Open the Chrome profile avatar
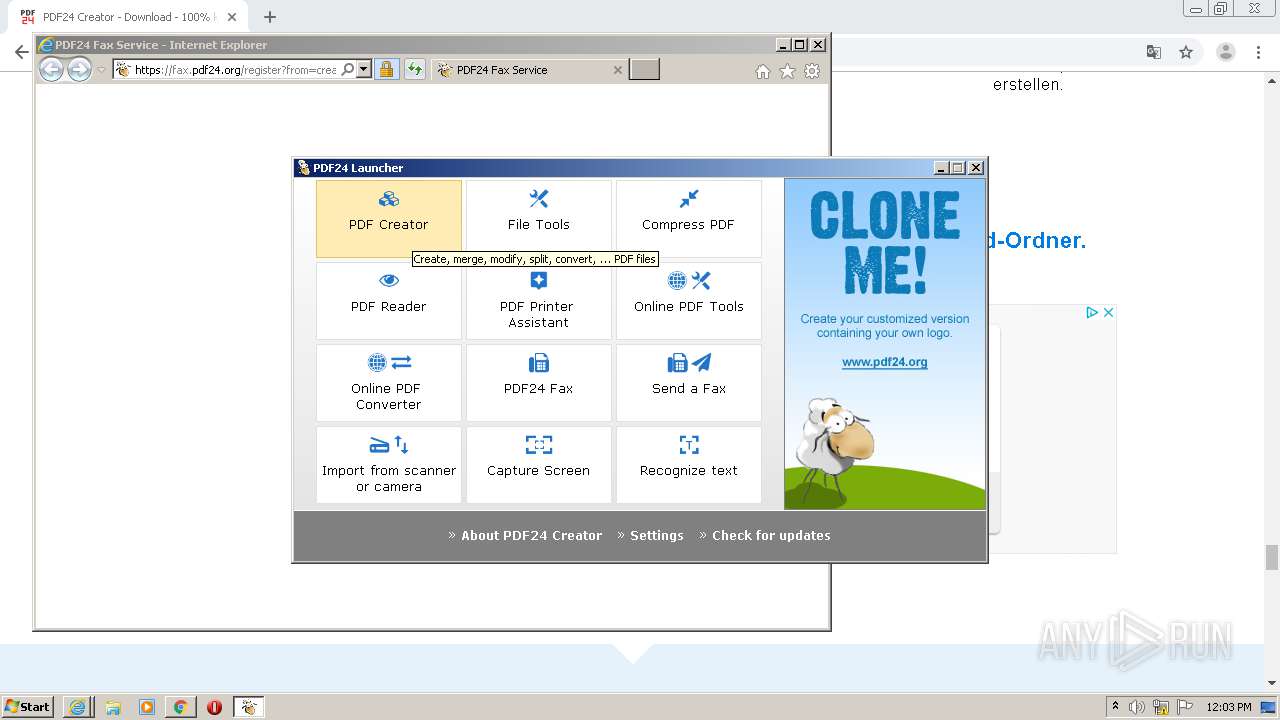The height and width of the screenshot is (720, 1280). point(1225,52)
